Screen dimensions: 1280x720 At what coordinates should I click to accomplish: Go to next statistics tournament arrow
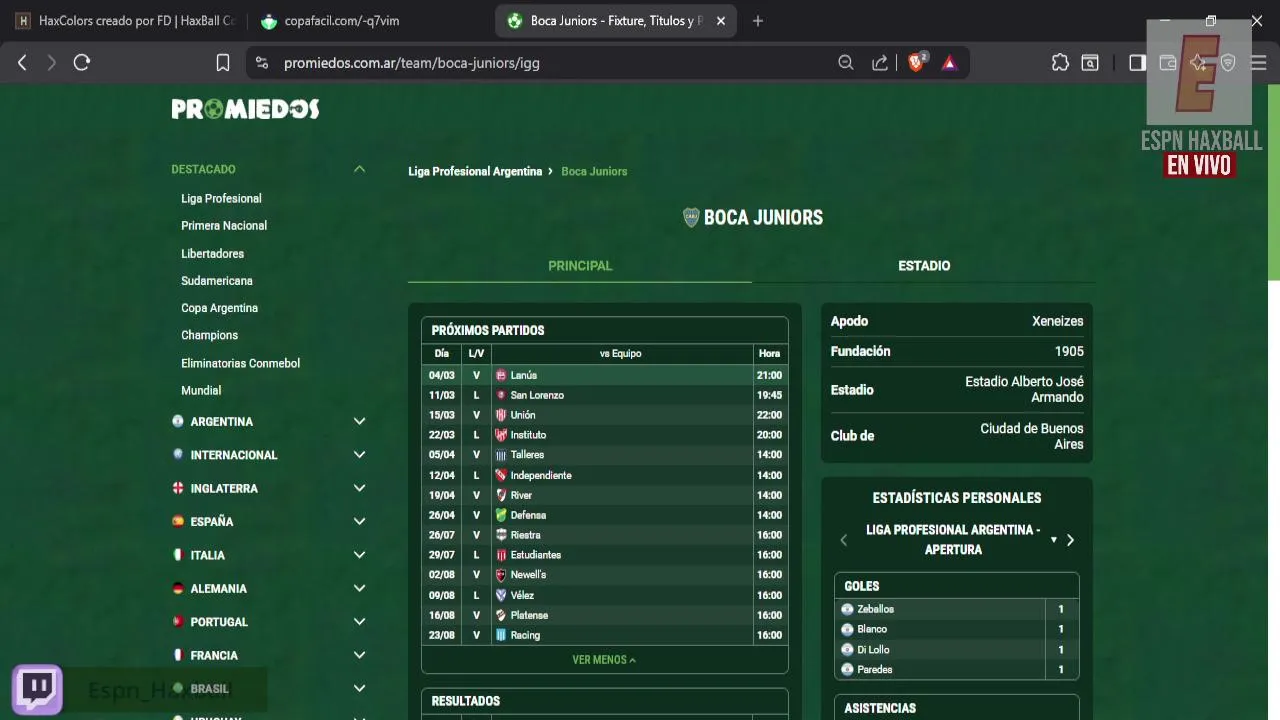[x=1070, y=540]
